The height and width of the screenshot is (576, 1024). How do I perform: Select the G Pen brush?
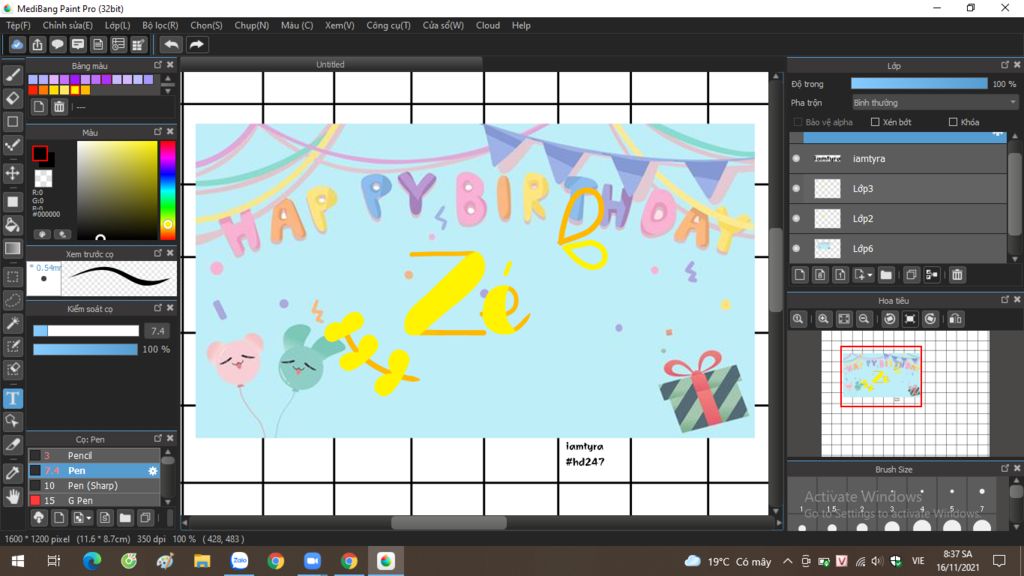coord(94,501)
